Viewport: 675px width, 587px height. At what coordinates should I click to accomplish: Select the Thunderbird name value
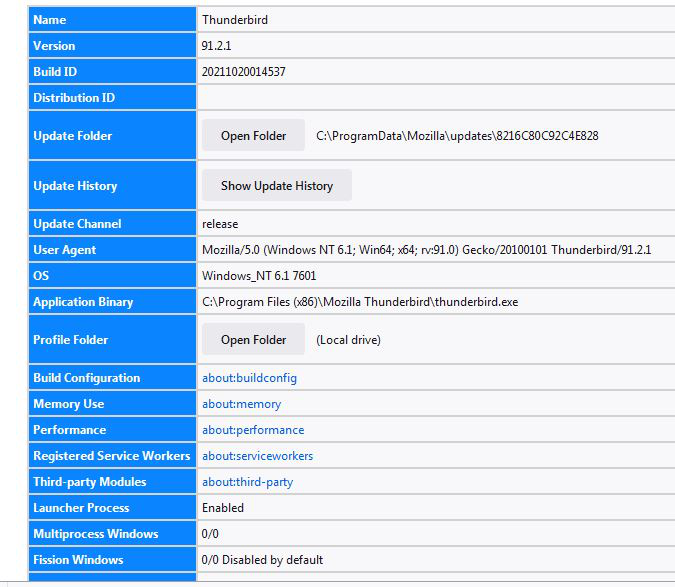click(x=235, y=20)
